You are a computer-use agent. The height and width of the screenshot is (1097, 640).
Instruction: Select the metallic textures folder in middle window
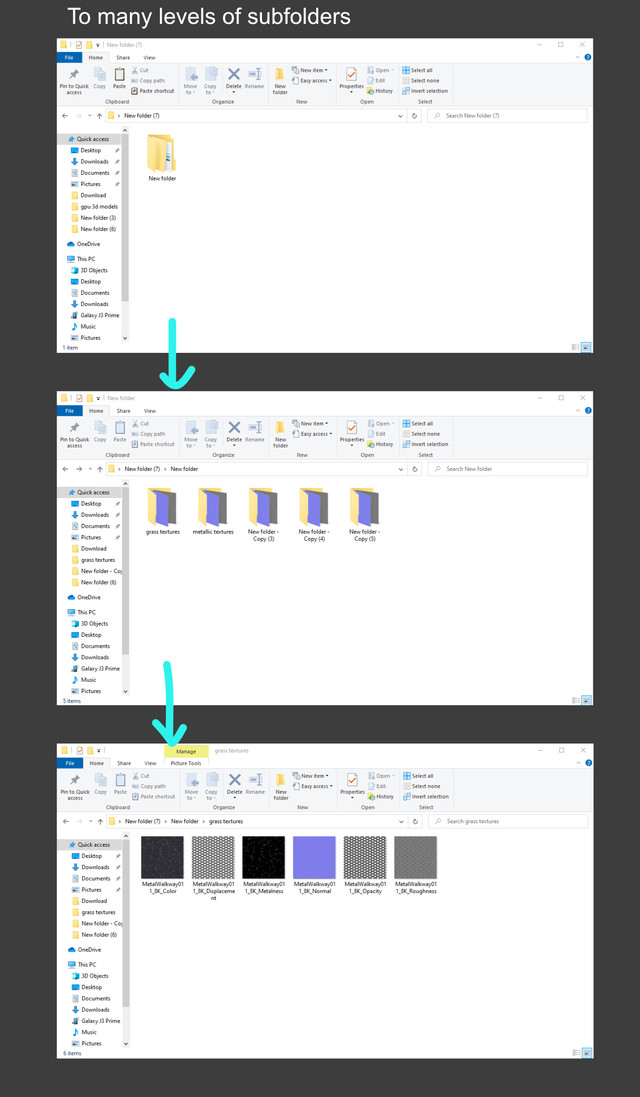pos(213,511)
